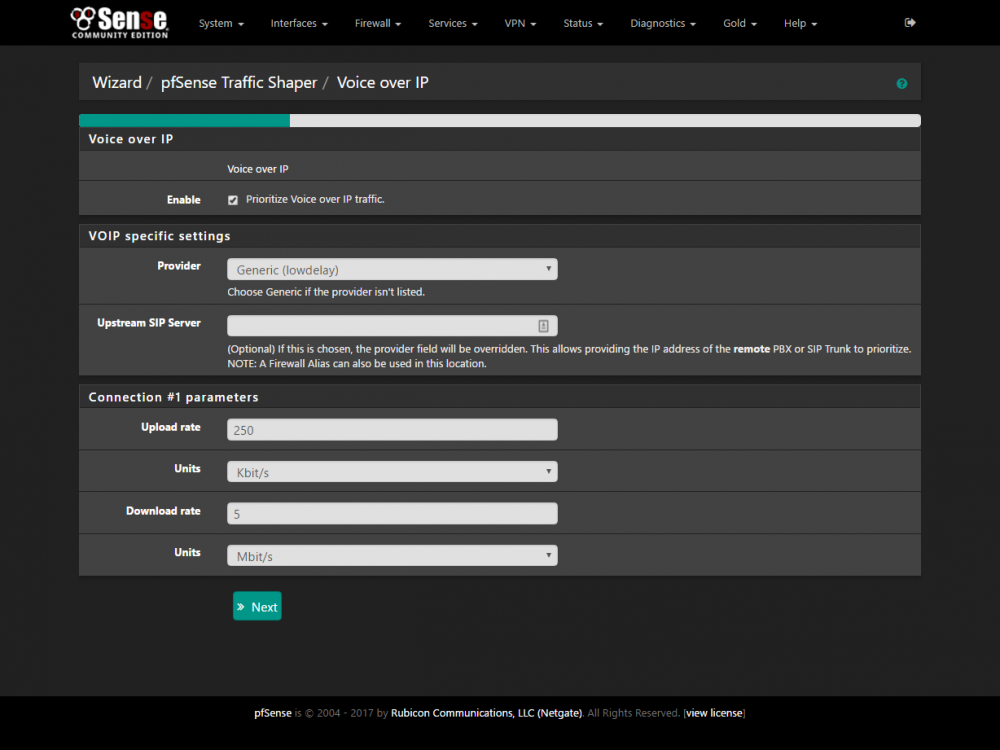Open the Upload rate Units dropdown showing Kbit/s
Viewport: 1000px width, 750px height.
click(392, 472)
